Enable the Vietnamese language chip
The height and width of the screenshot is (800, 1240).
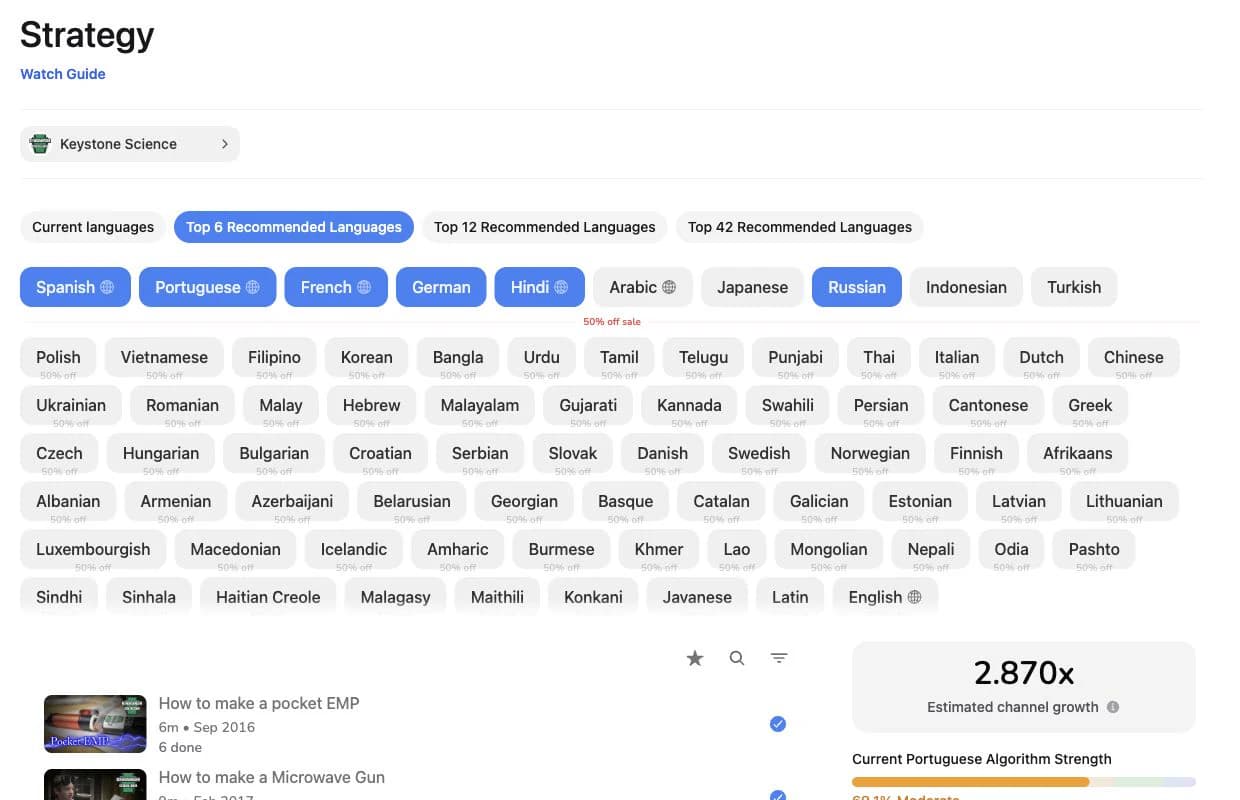coord(164,357)
